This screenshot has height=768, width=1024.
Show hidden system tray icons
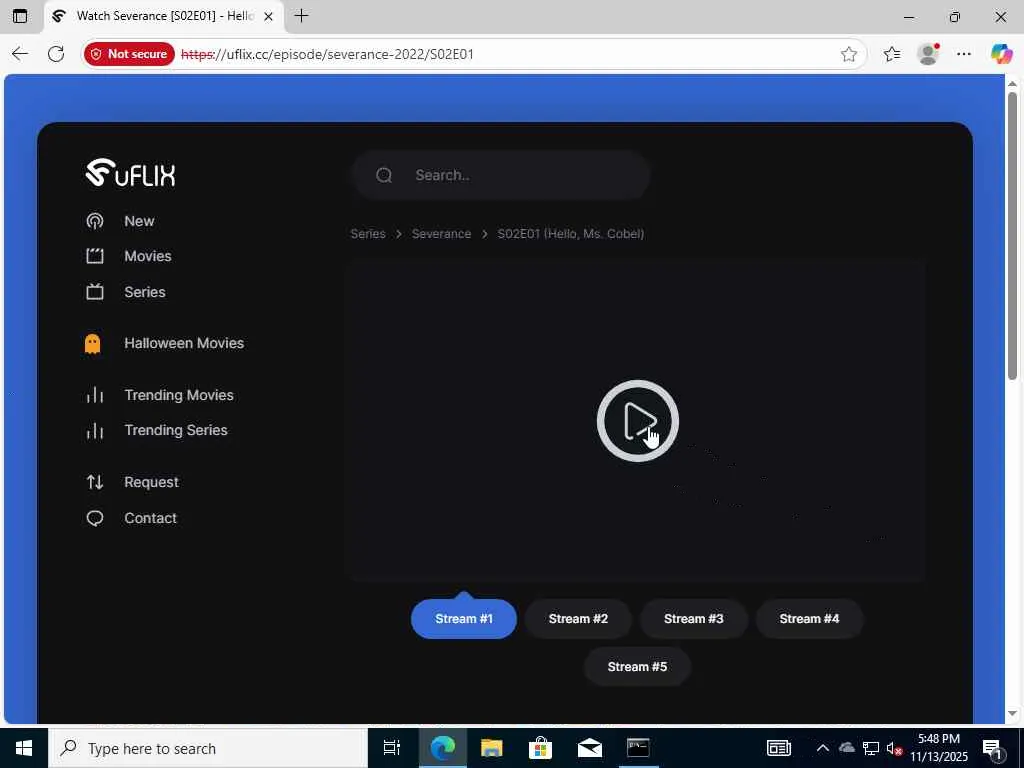point(822,748)
